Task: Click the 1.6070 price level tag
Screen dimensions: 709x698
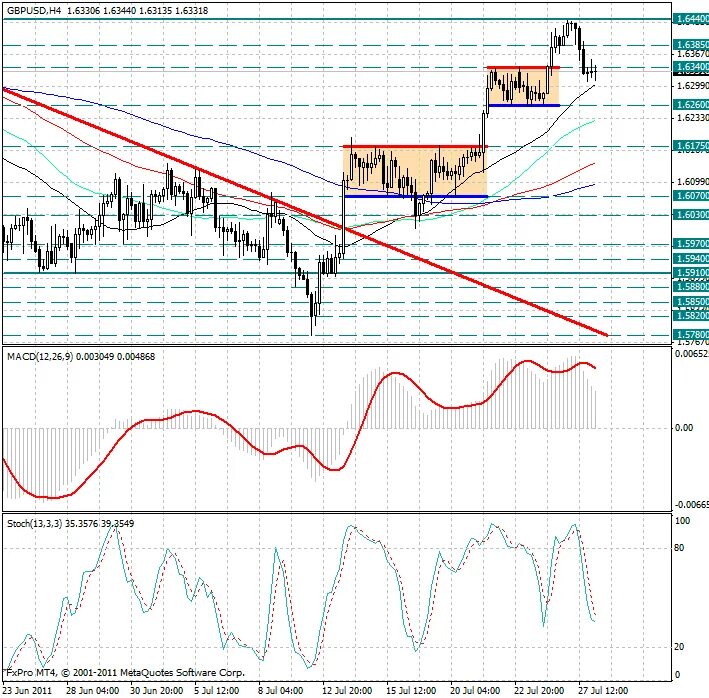Action: [x=691, y=196]
